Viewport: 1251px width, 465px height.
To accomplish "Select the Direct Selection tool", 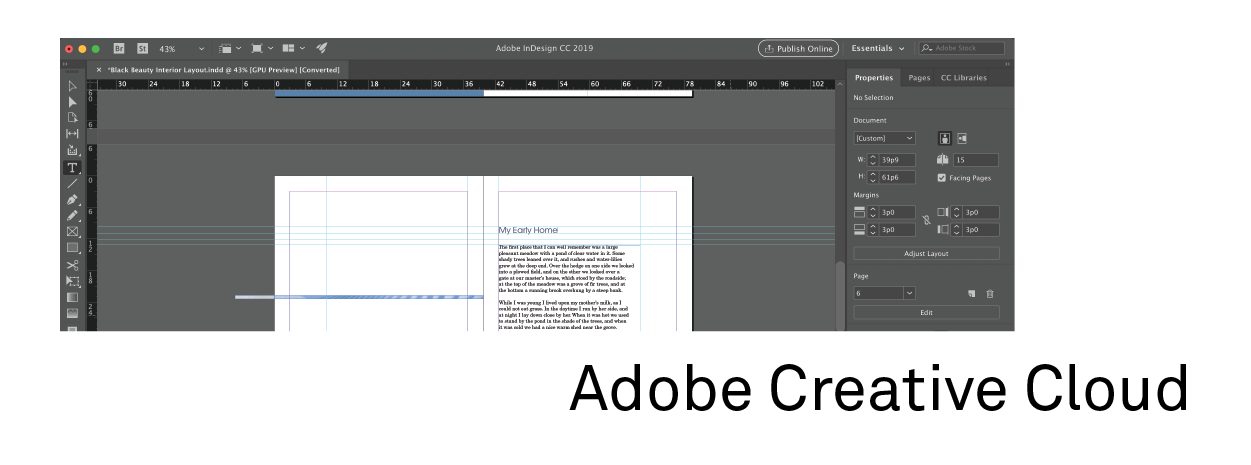I will coord(72,102).
